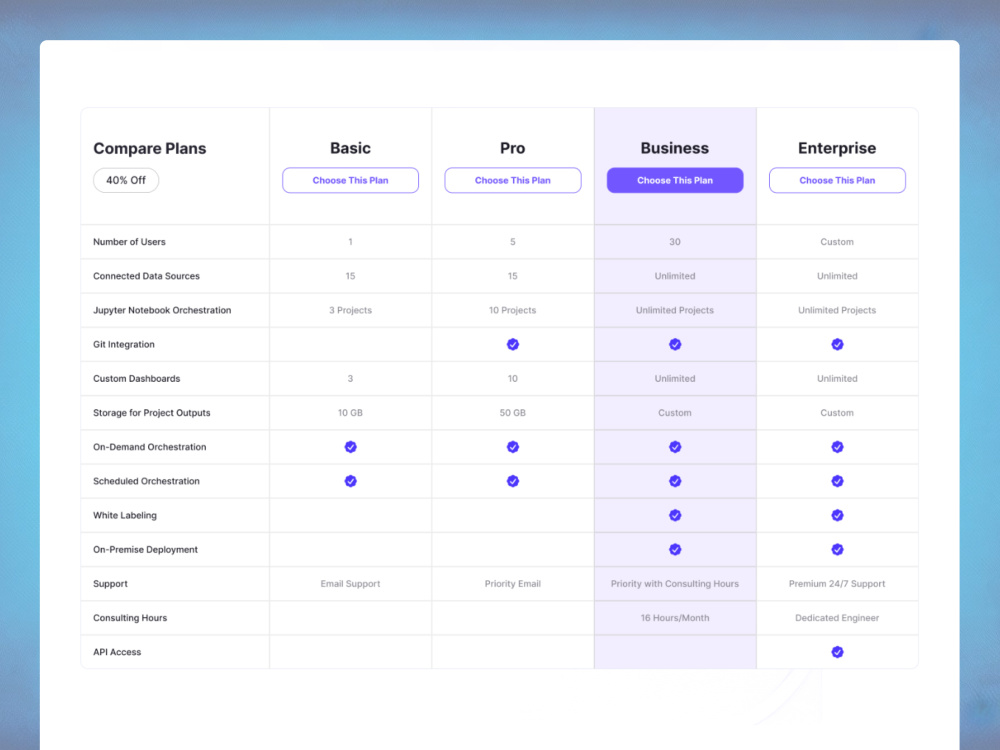Click Unlimited data sources under Business

675,276
